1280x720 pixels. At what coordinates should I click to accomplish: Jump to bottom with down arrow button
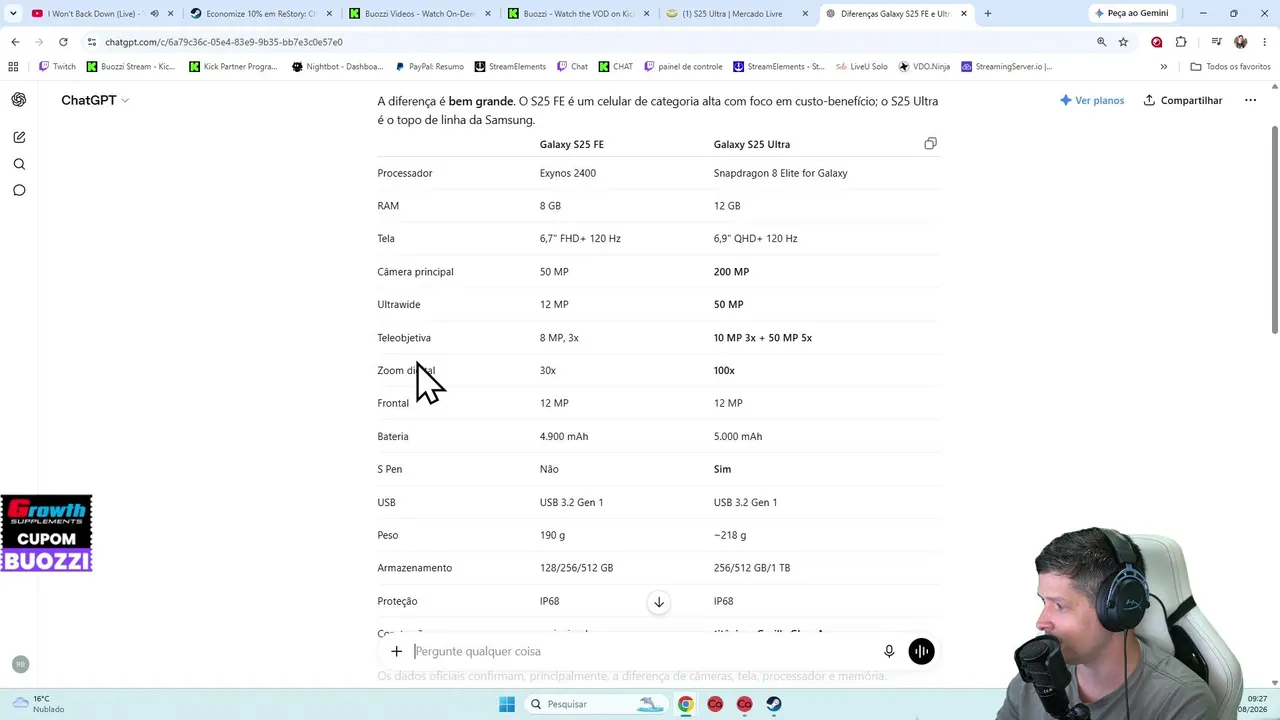(x=659, y=602)
